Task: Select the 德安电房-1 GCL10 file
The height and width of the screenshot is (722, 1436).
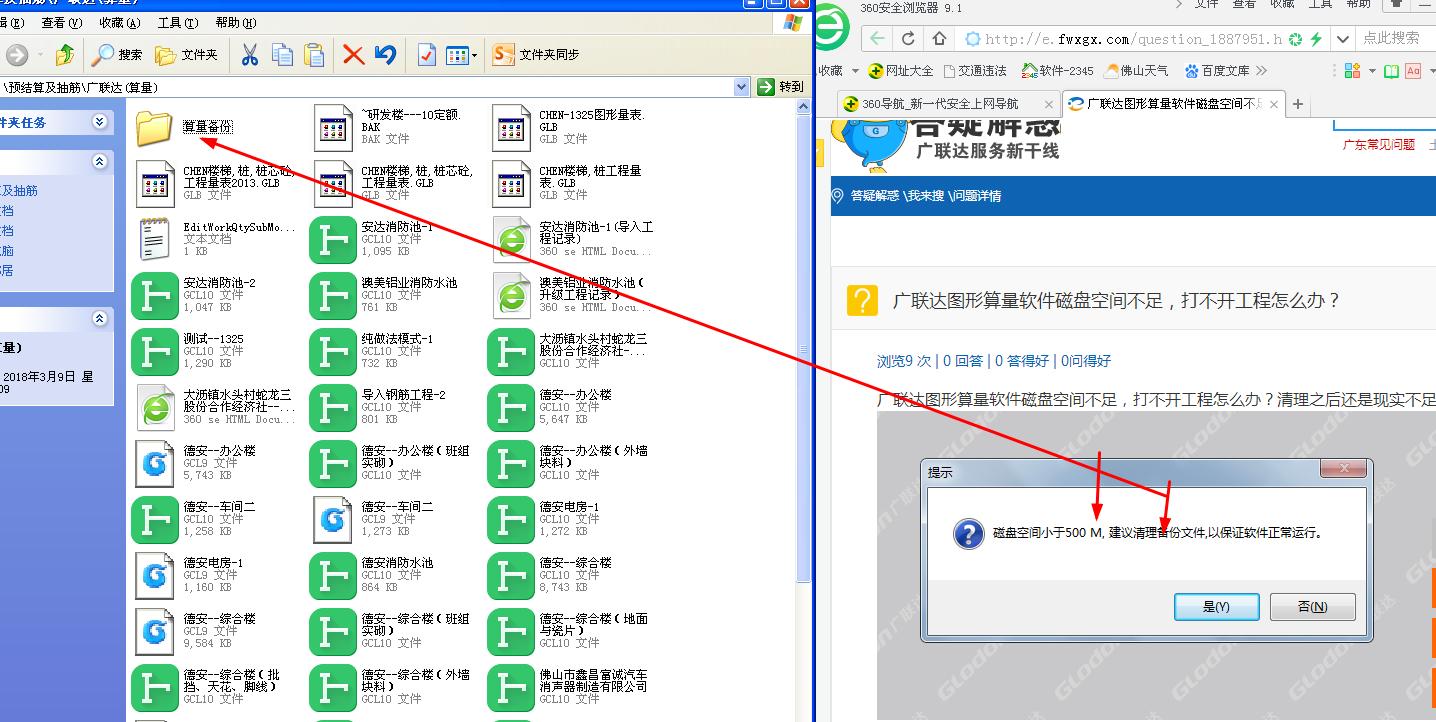Action: (545, 519)
